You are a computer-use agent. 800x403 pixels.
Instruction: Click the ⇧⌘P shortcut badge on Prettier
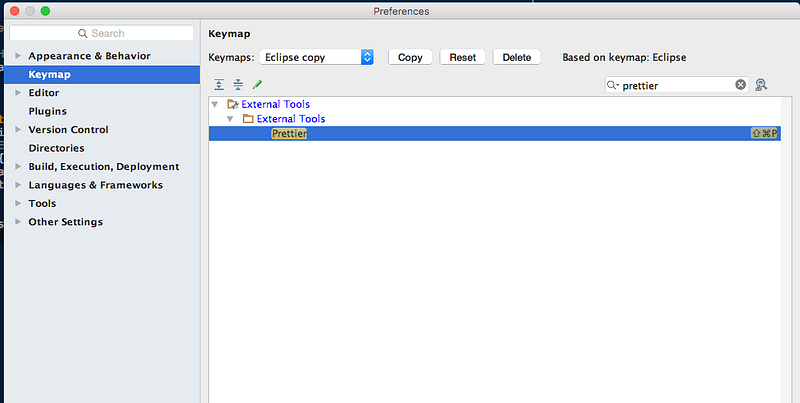point(764,134)
